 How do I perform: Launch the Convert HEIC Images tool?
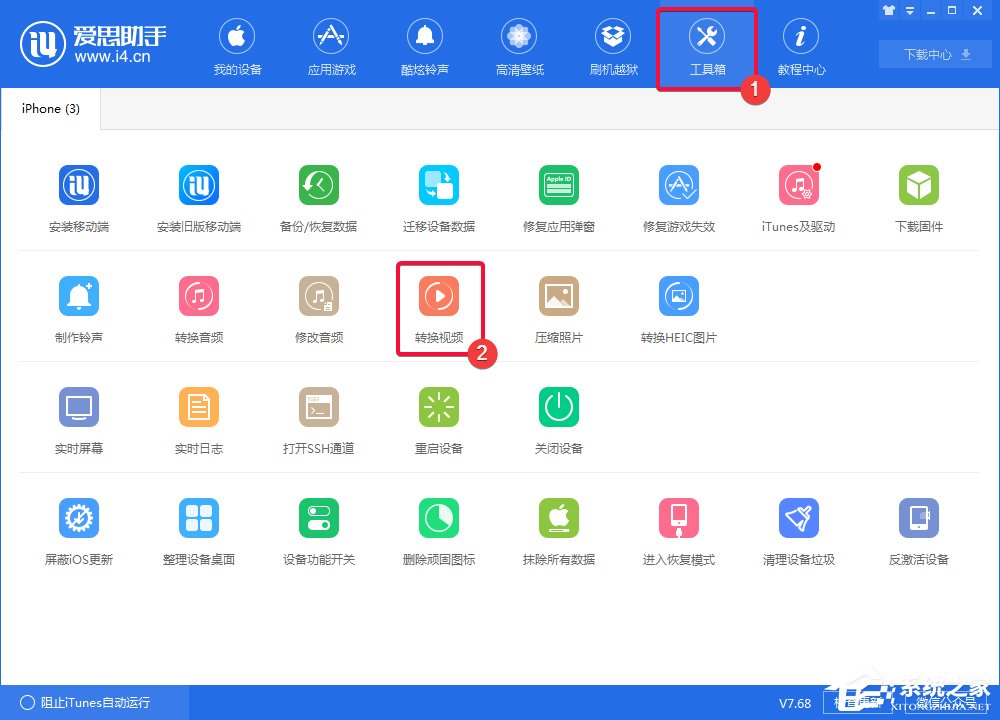[678, 305]
